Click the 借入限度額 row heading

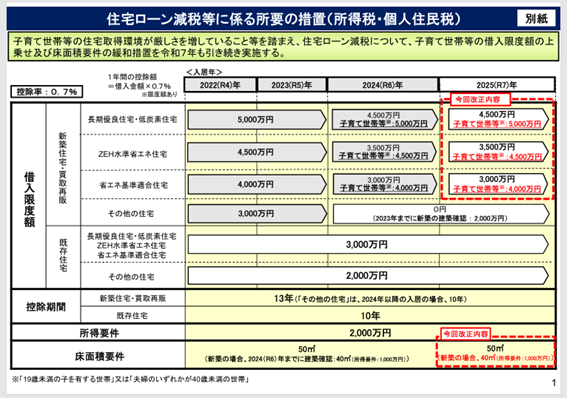[29, 199]
